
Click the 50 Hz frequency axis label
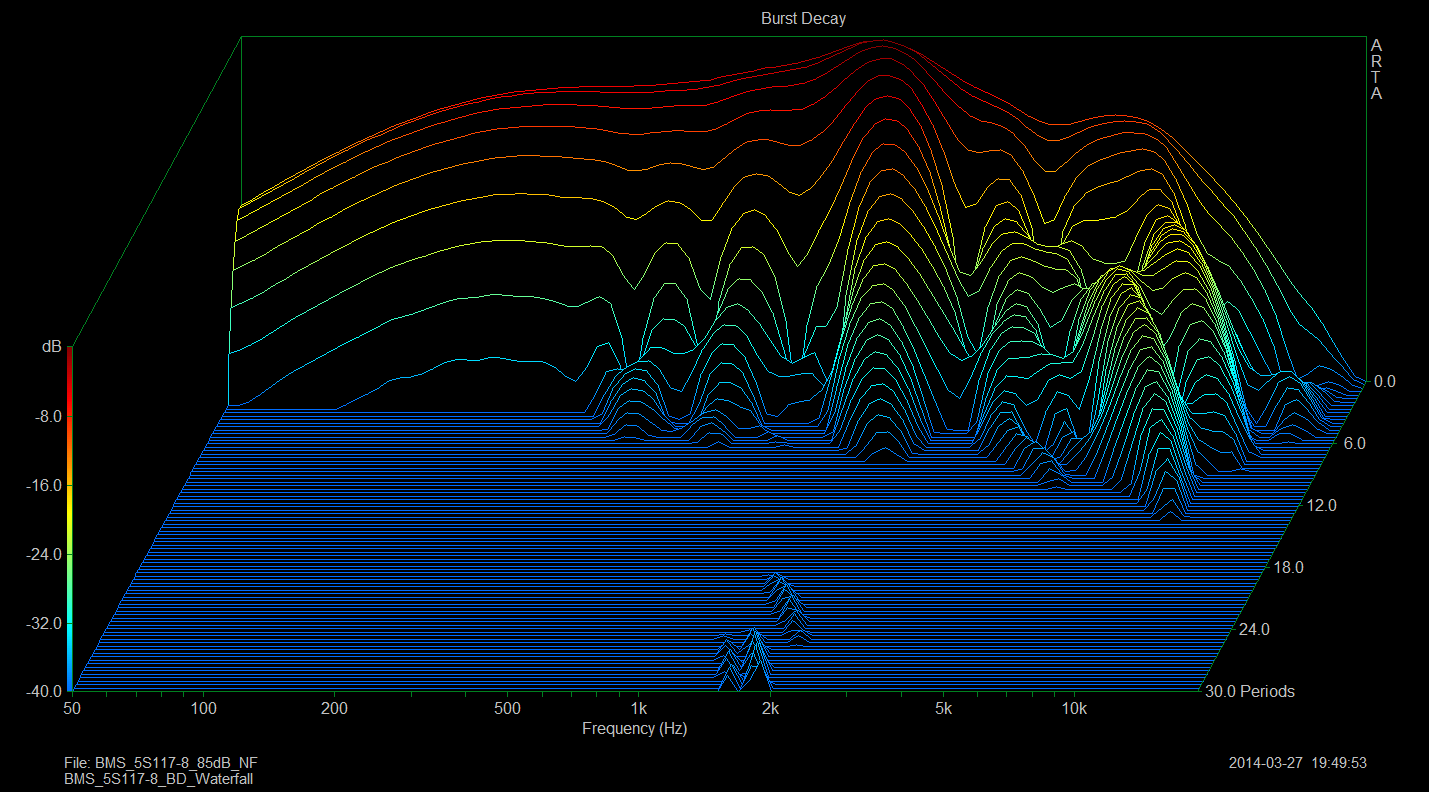tap(71, 709)
